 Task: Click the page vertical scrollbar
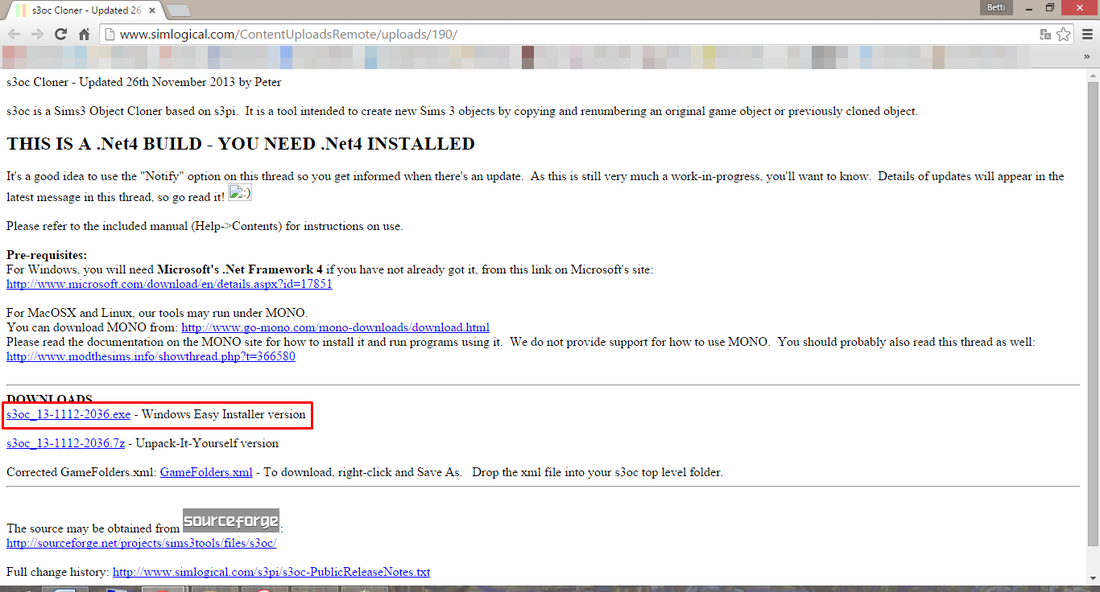pos(1093,314)
